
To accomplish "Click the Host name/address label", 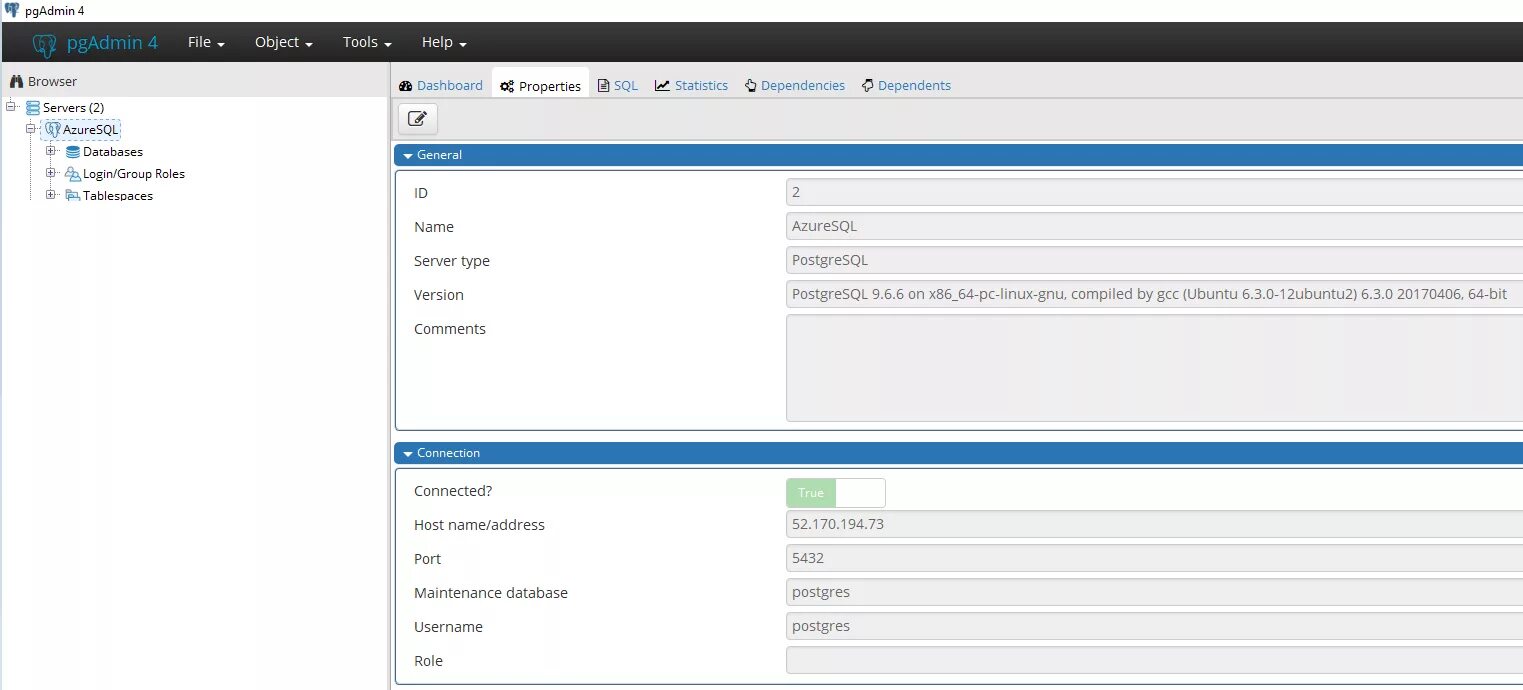I will click(x=479, y=525).
